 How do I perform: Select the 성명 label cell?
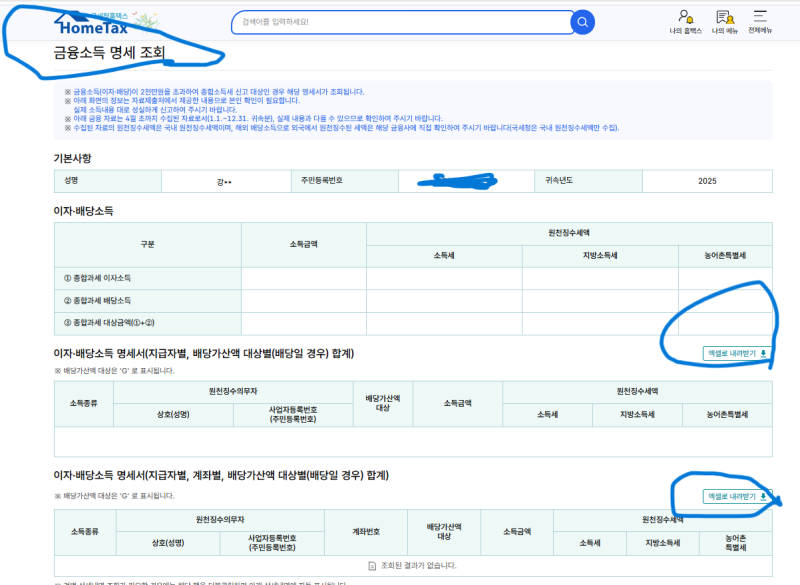pos(108,181)
